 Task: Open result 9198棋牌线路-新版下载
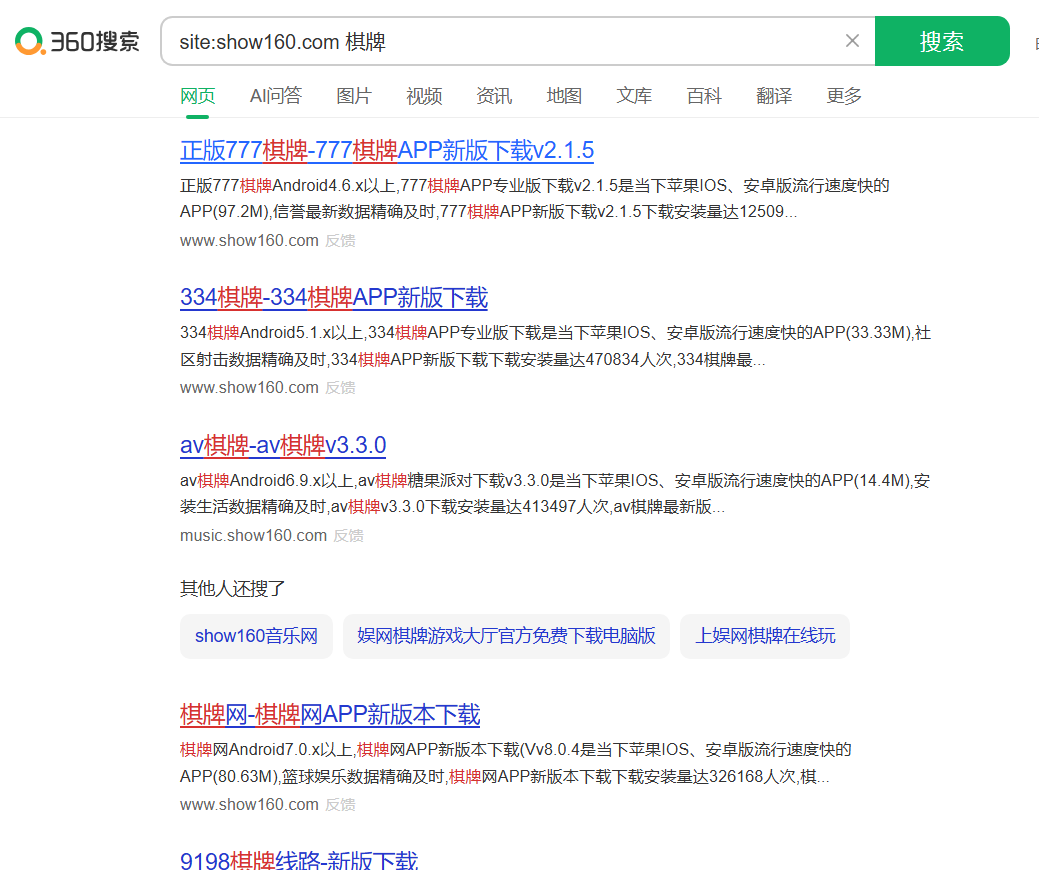(299, 860)
